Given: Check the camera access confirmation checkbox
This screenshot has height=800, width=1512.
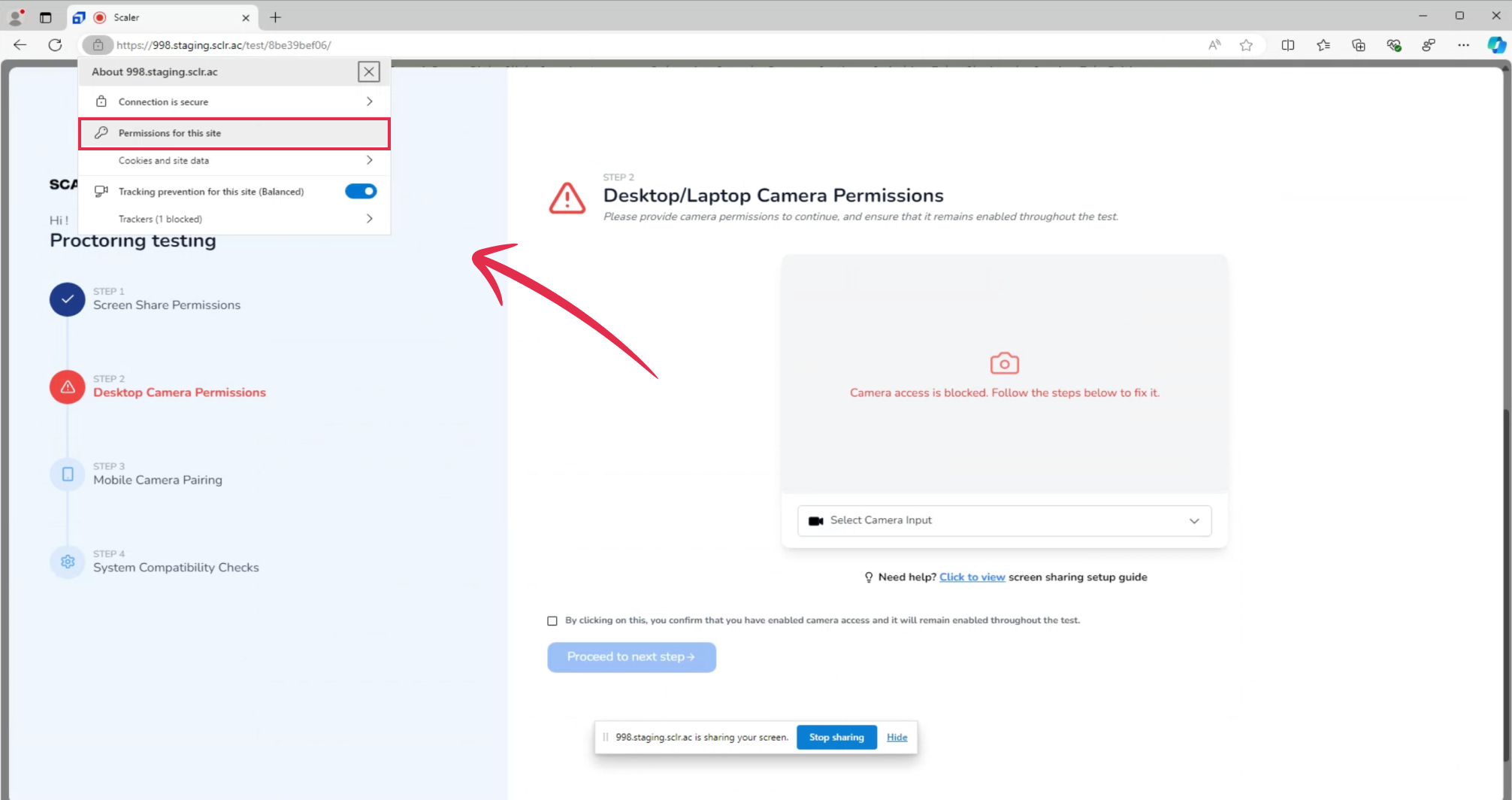Looking at the screenshot, I should pyautogui.click(x=552, y=620).
